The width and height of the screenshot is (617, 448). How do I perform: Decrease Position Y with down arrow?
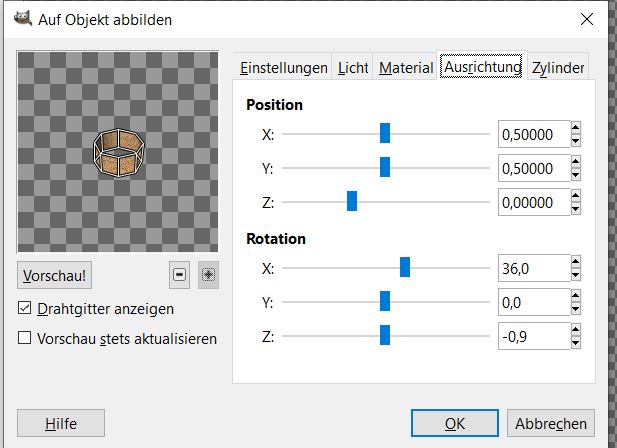tap(576, 175)
